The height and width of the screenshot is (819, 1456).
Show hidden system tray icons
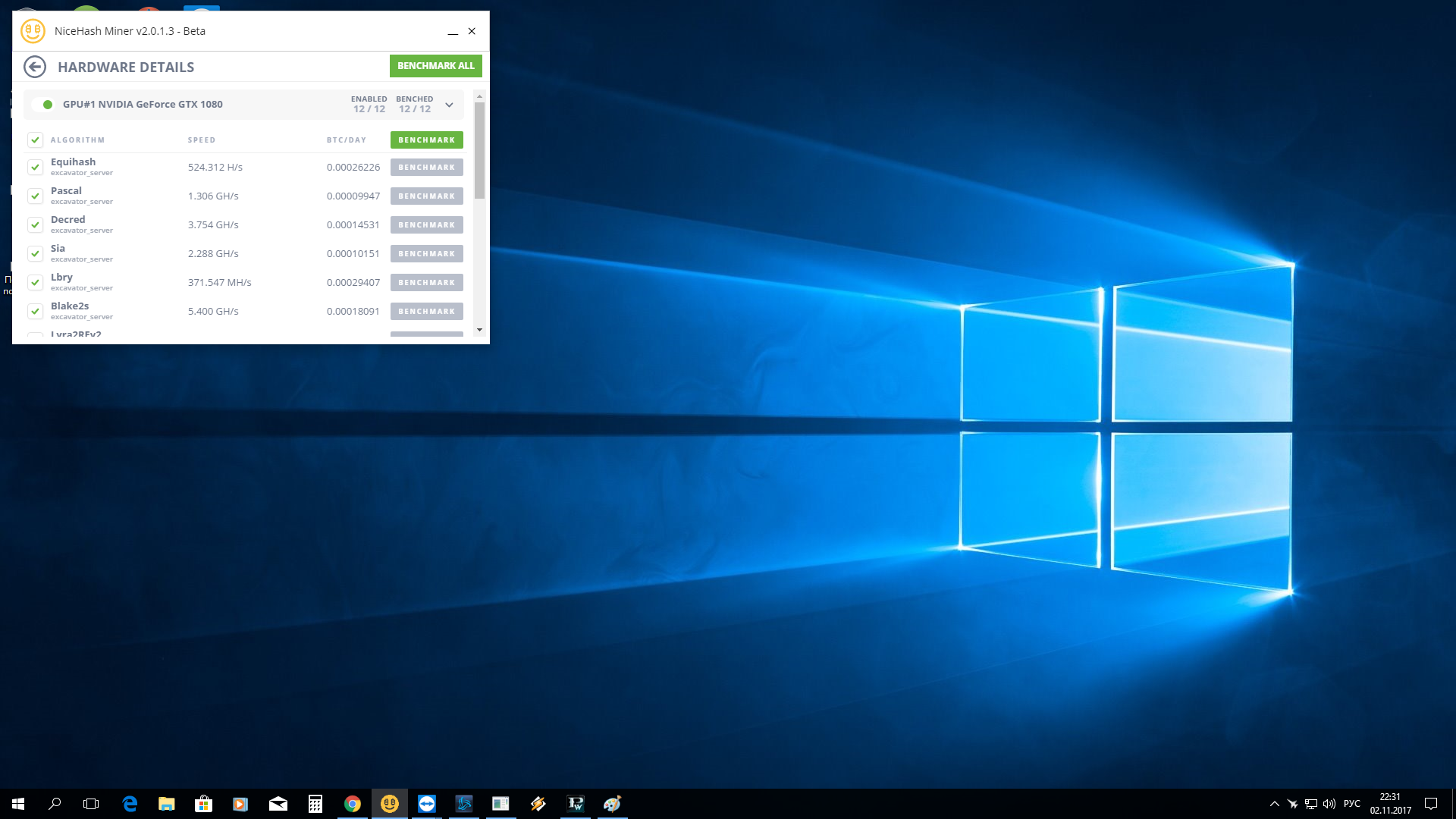coord(1274,804)
